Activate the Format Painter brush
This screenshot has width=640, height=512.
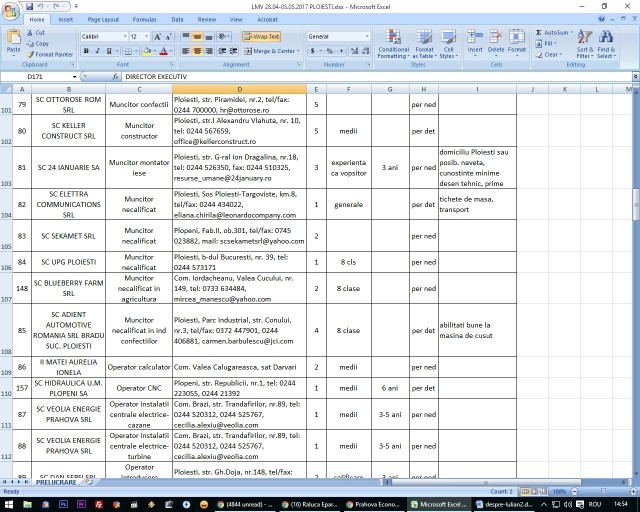50,54
